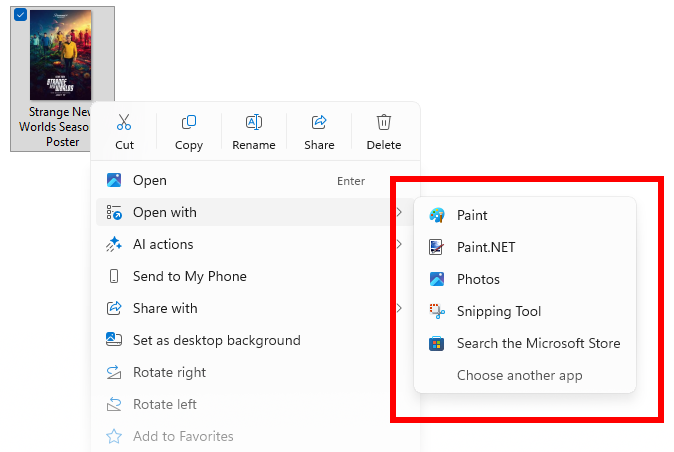Open image in Snipping Tool

click(498, 311)
